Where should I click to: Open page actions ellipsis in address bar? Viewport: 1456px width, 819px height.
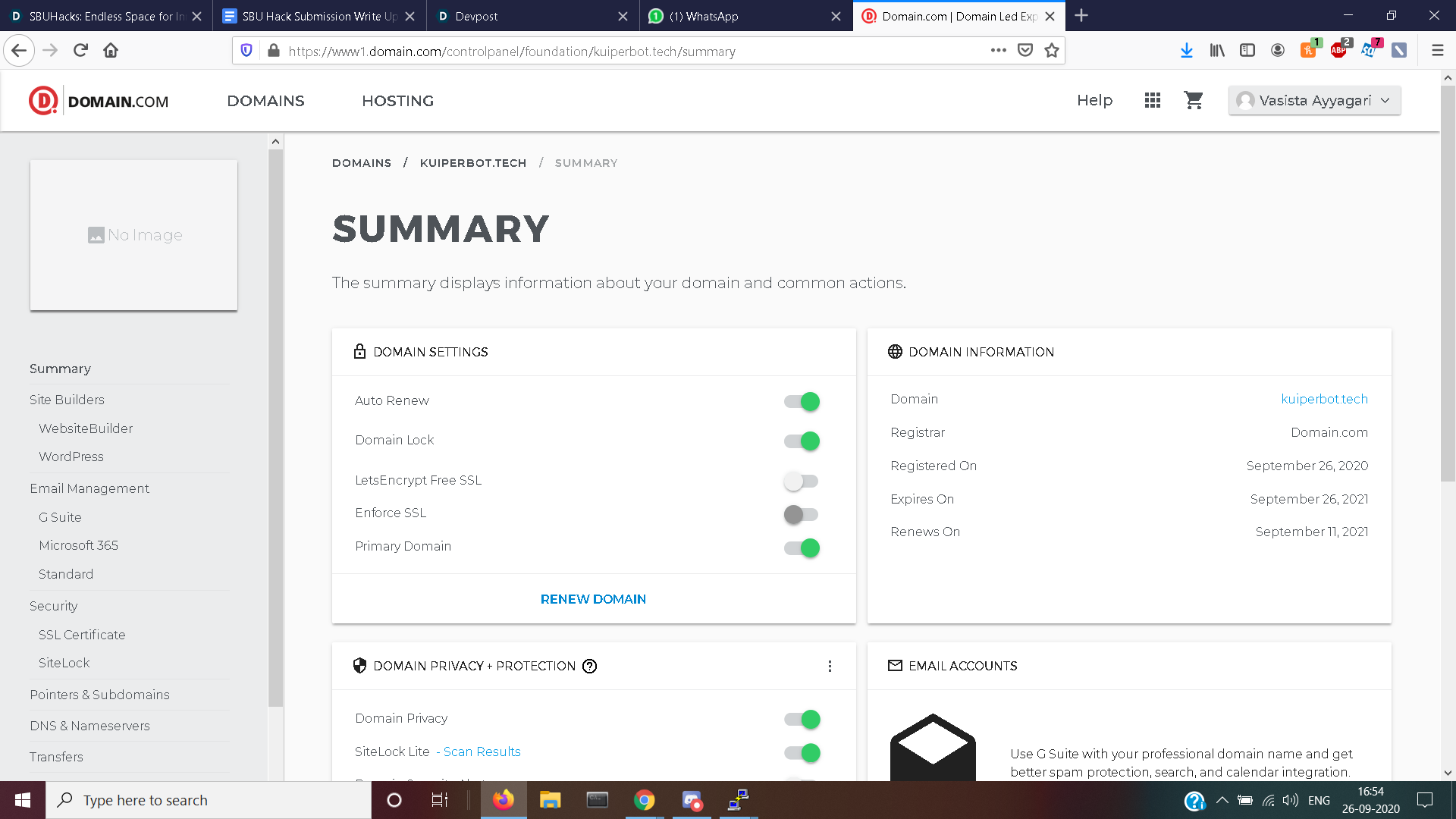pos(998,51)
